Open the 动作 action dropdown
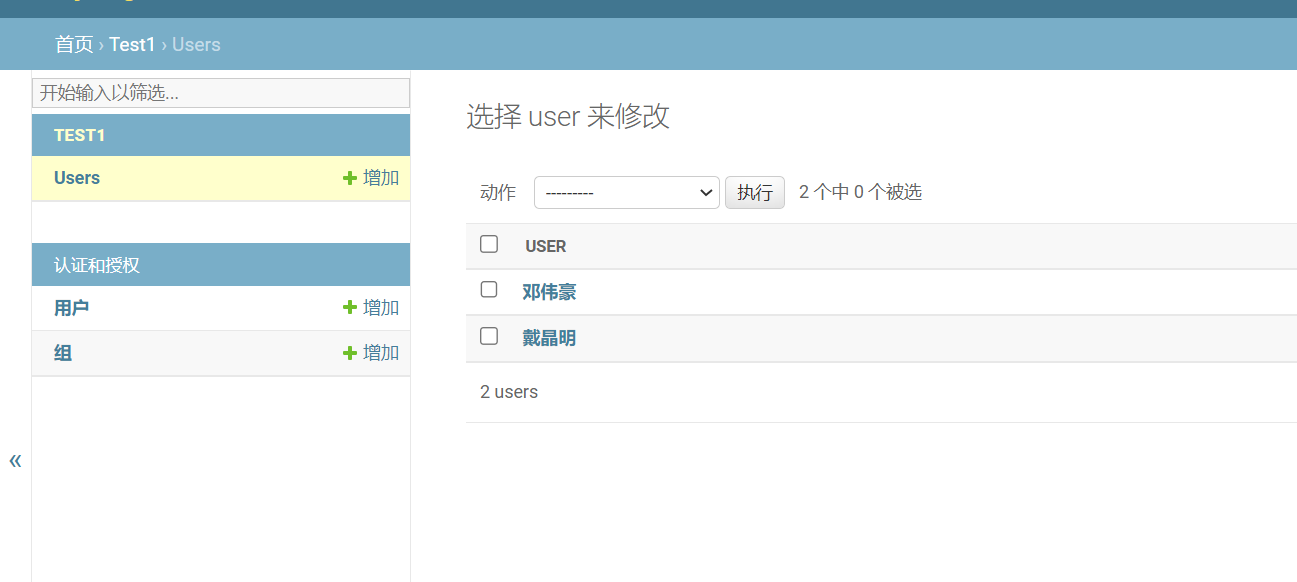The image size is (1297, 582). click(627, 193)
